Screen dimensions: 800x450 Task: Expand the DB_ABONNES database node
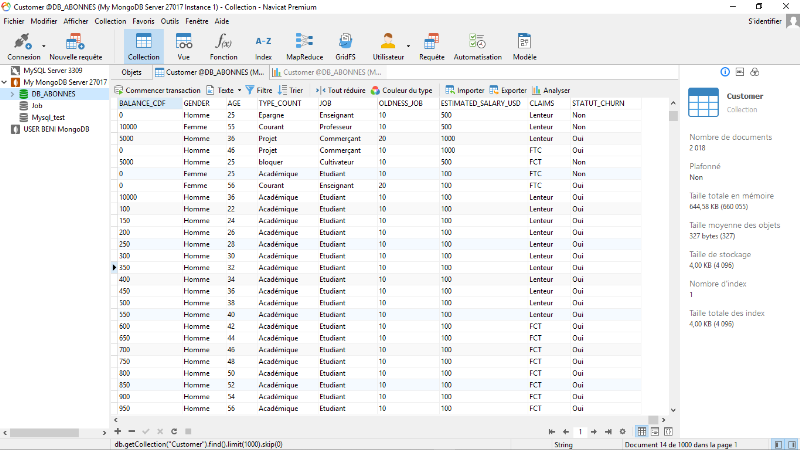[x=12, y=93]
